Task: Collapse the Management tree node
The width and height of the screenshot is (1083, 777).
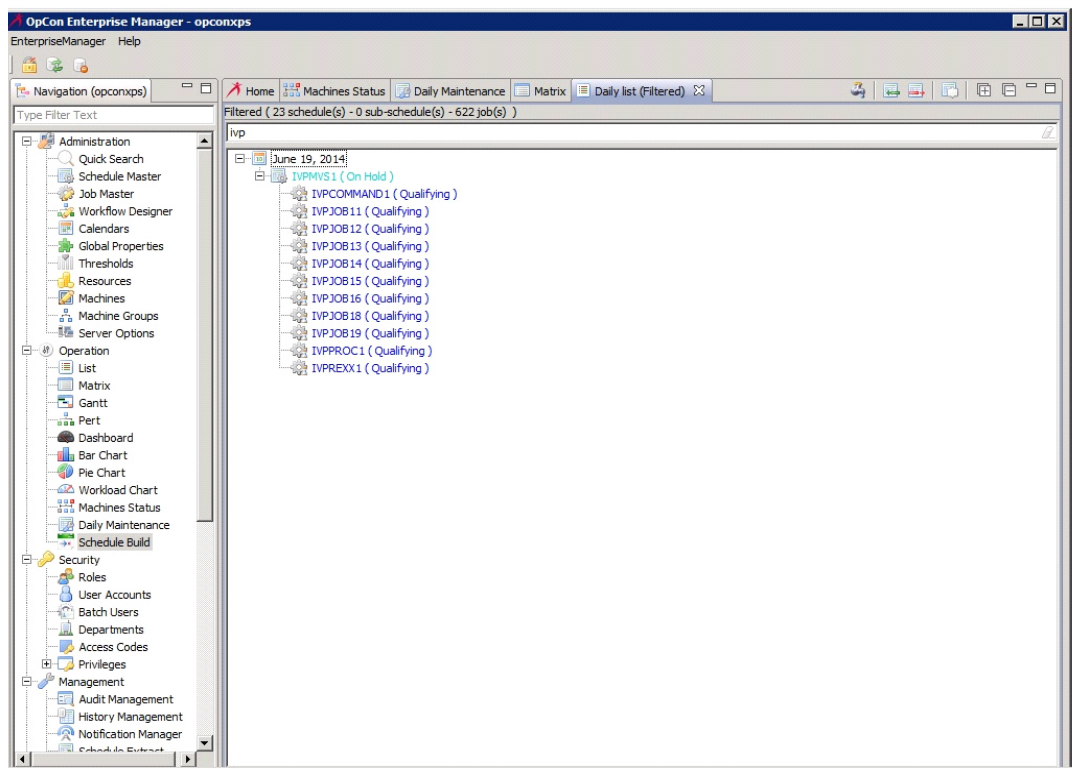Action: point(26,682)
